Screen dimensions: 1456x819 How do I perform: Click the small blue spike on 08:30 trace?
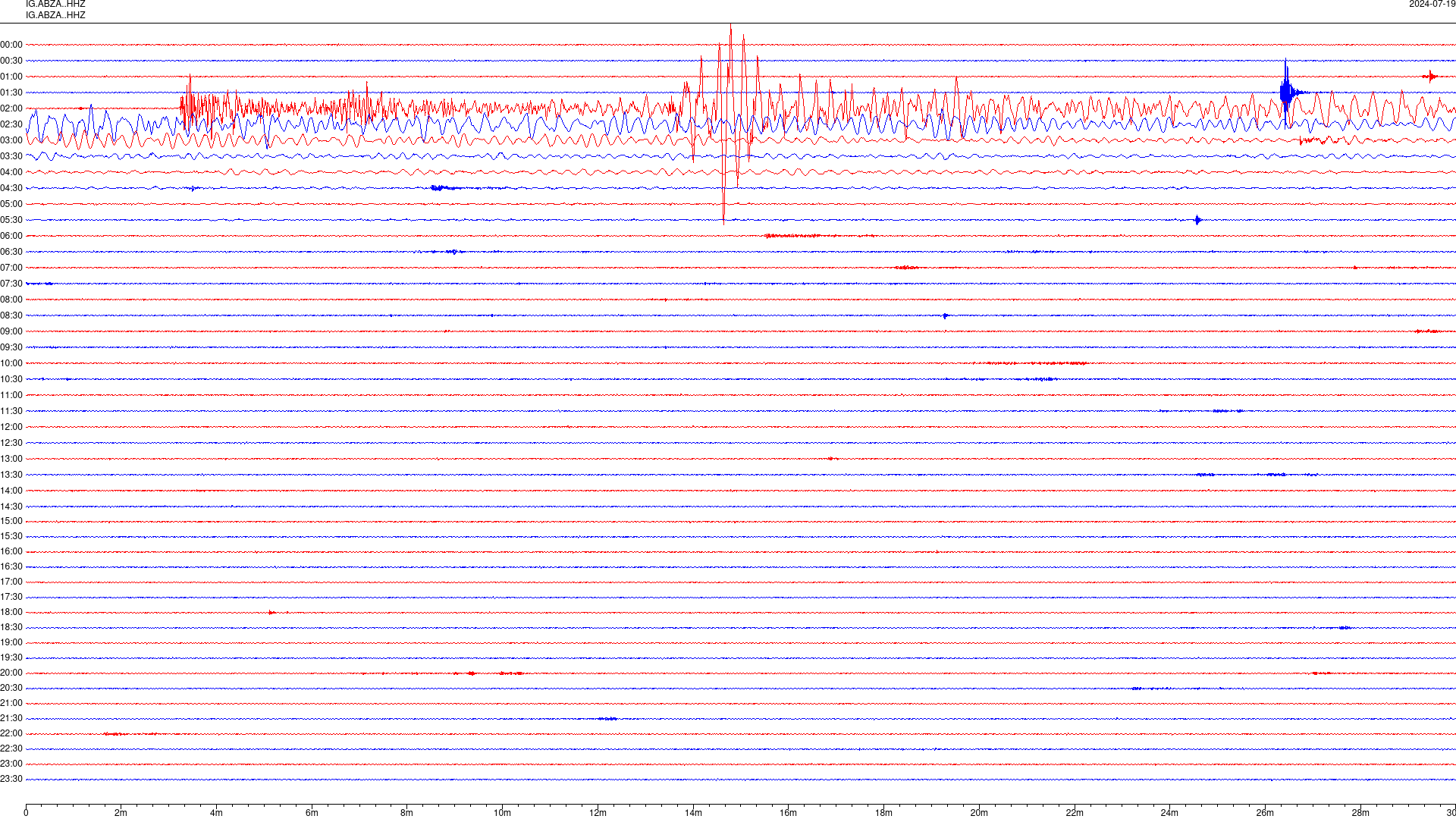(x=945, y=315)
